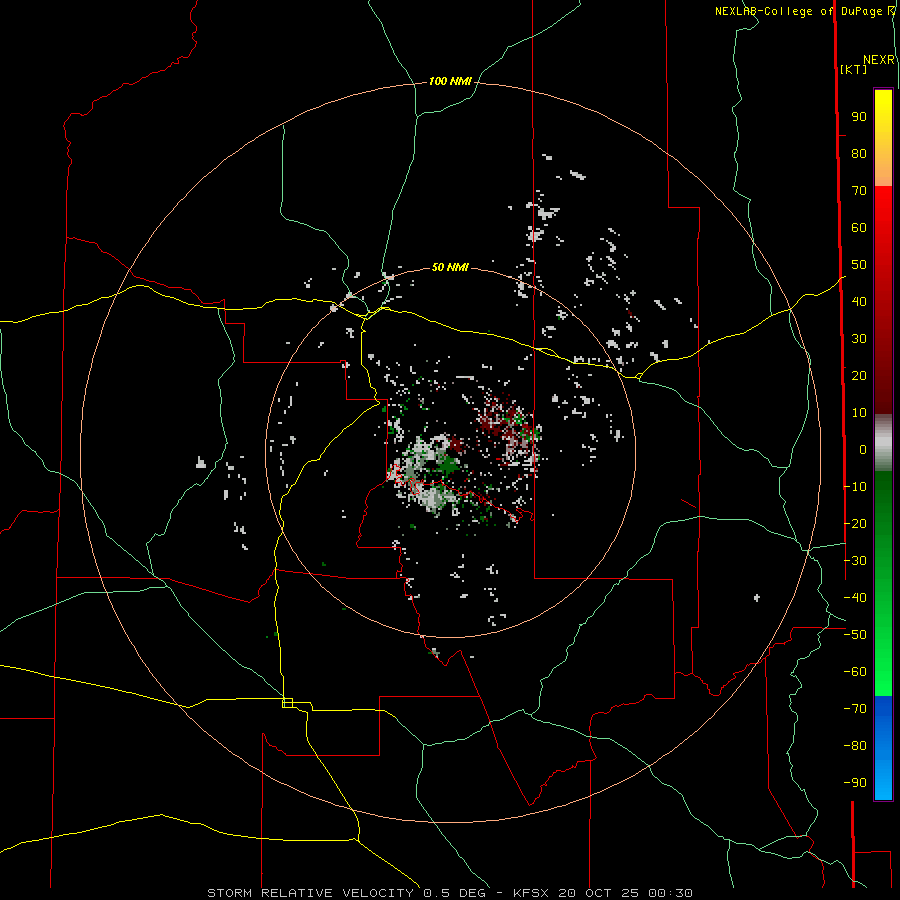Click the 00:30 timestamp text
900x900 pixels.
point(670,893)
